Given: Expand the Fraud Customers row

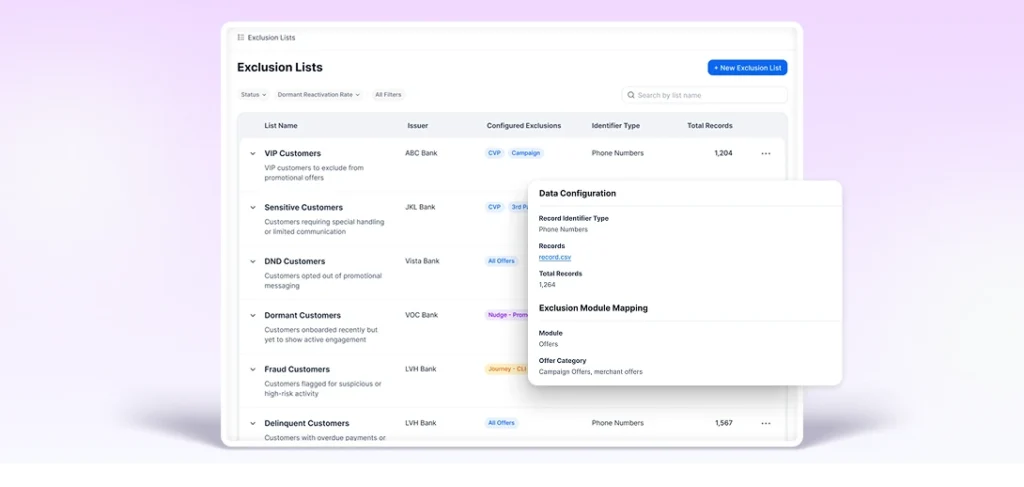Looking at the screenshot, I should [x=253, y=370].
